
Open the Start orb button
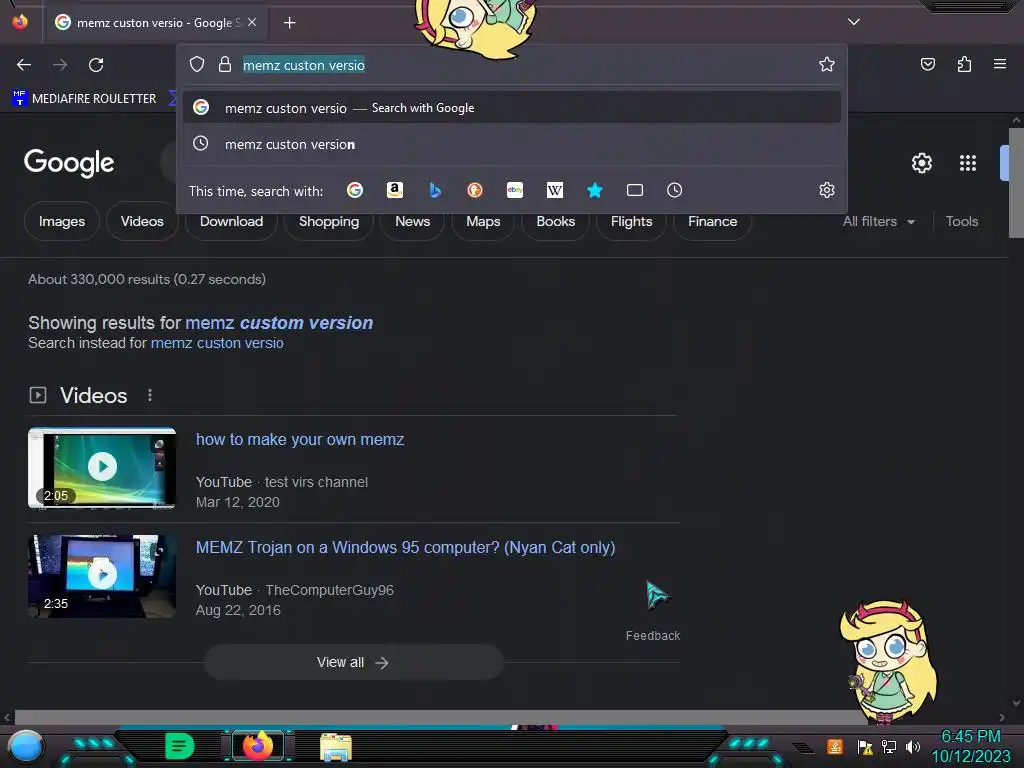pyautogui.click(x=26, y=746)
